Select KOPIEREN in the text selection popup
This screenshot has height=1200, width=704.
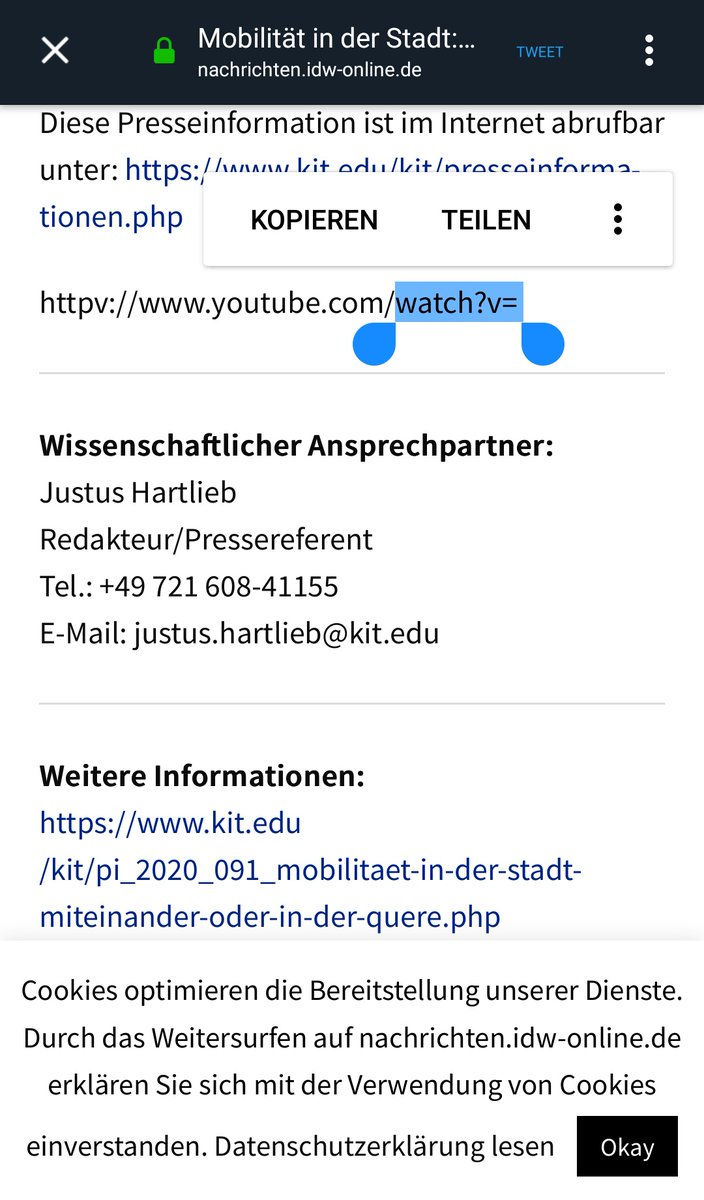(314, 220)
